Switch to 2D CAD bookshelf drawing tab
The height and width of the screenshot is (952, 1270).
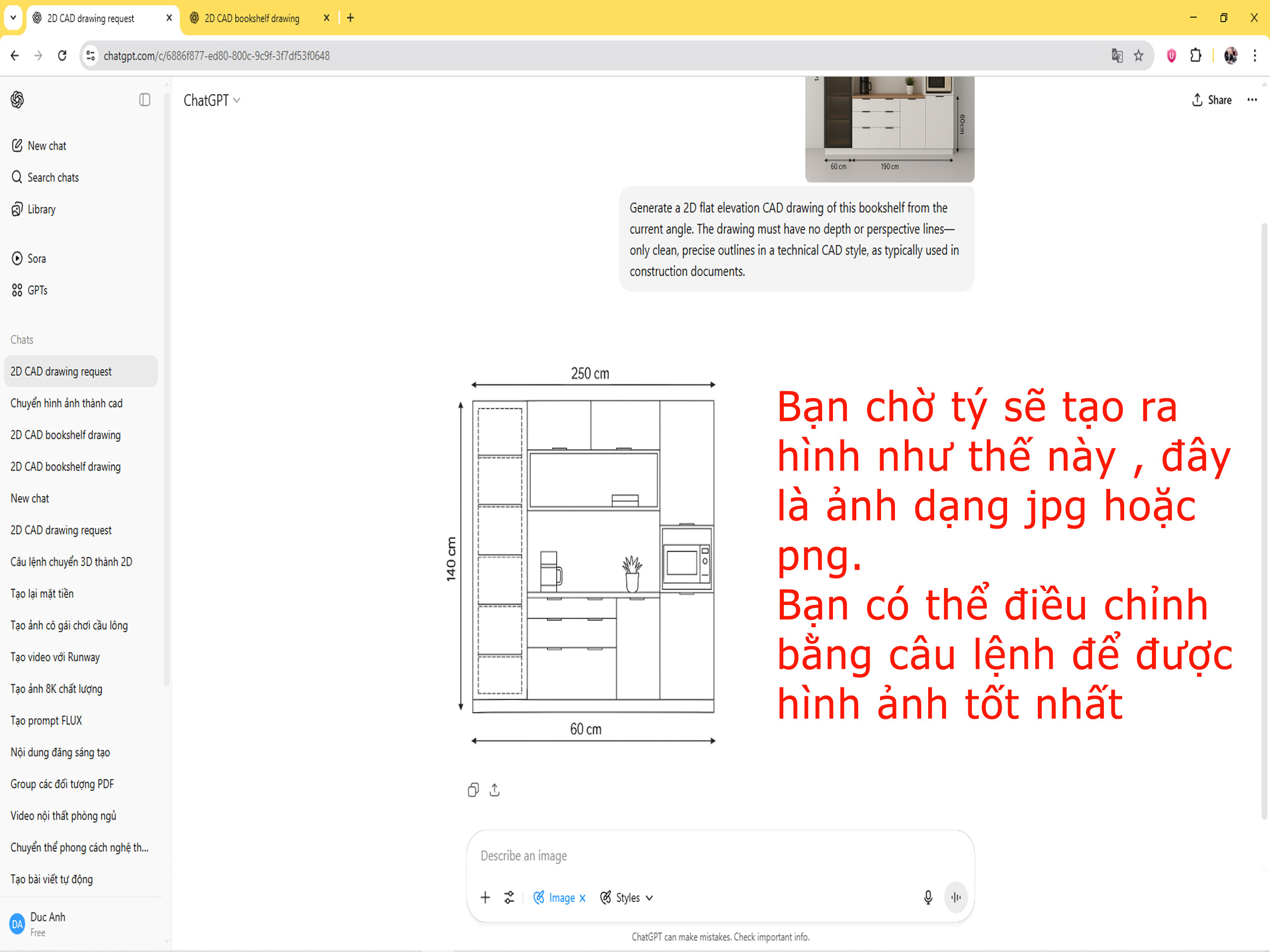pyautogui.click(x=252, y=18)
